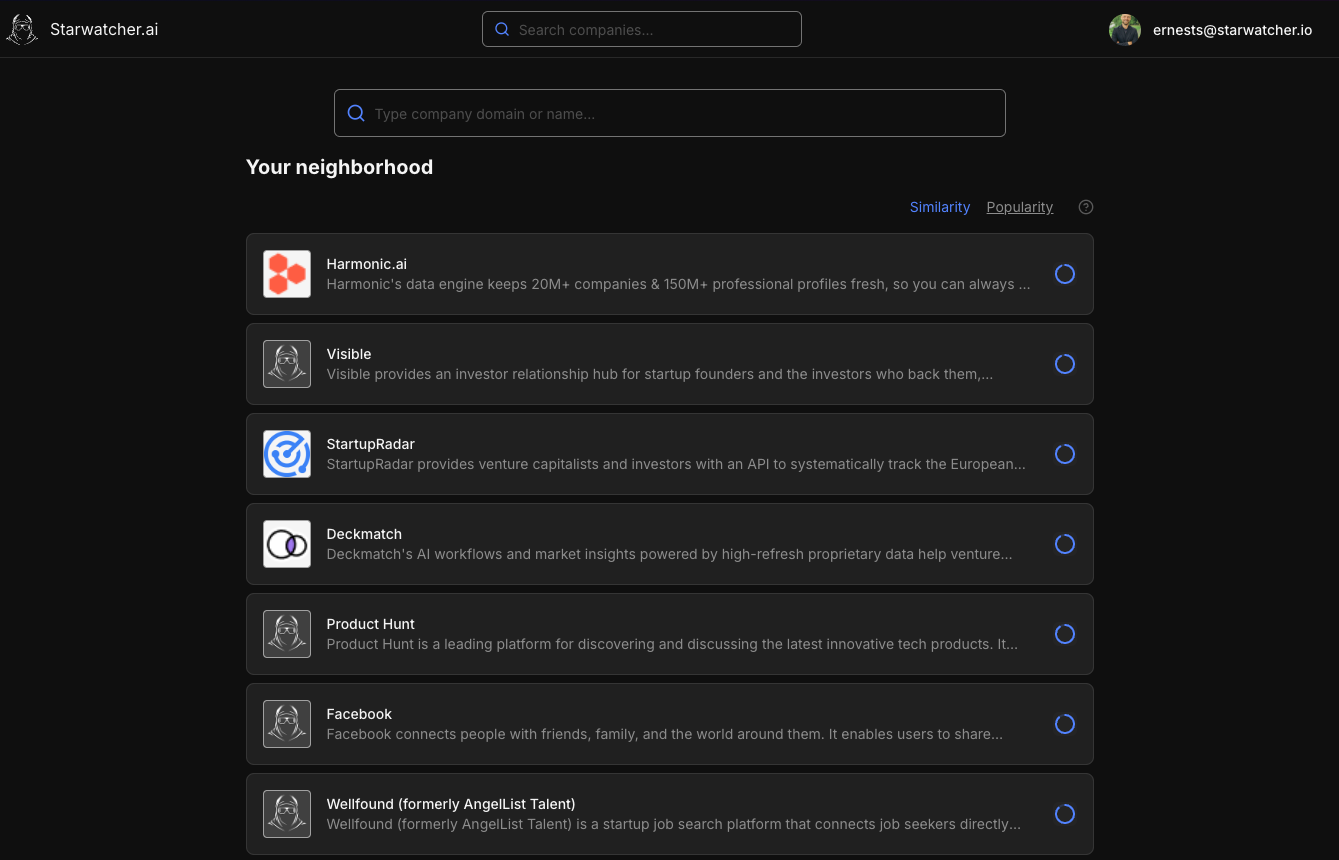The image size is (1339, 860).
Task: Click the Product Hunt placeholder logo
Action: pos(287,634)
